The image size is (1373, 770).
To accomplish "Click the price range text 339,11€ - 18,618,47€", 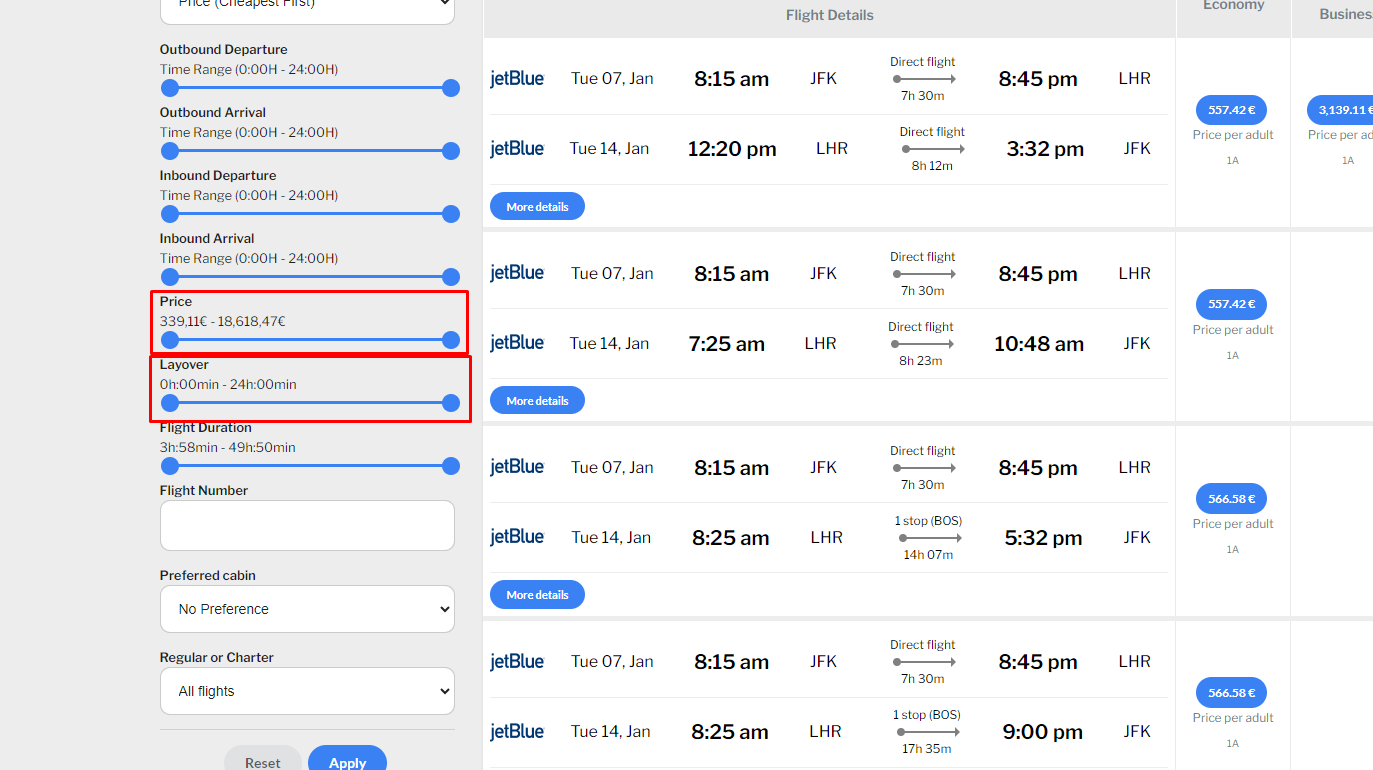I will point(223,321).
